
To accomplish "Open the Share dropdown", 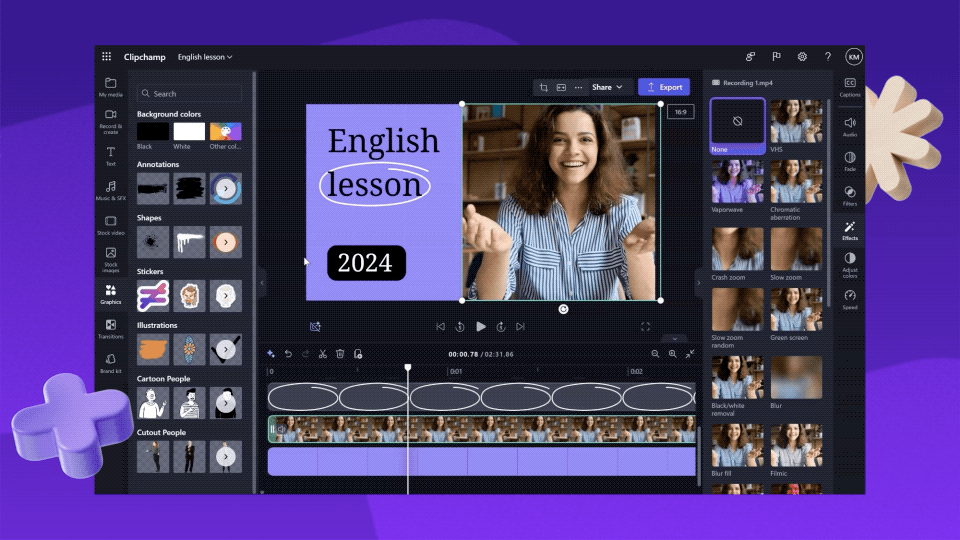I will coord(607,87).
